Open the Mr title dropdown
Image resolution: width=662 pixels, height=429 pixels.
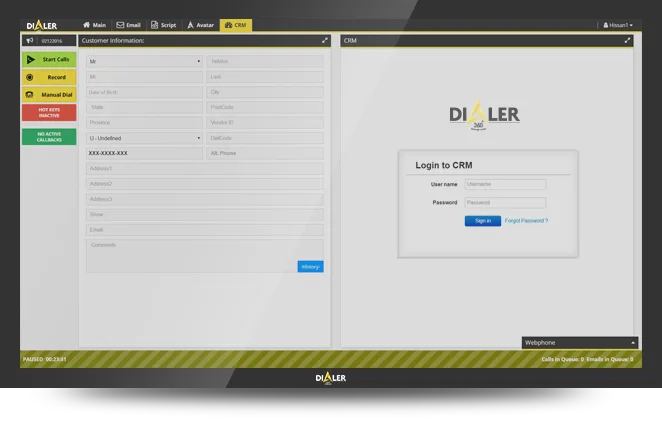pyautogui.click(x=144, y=61)
